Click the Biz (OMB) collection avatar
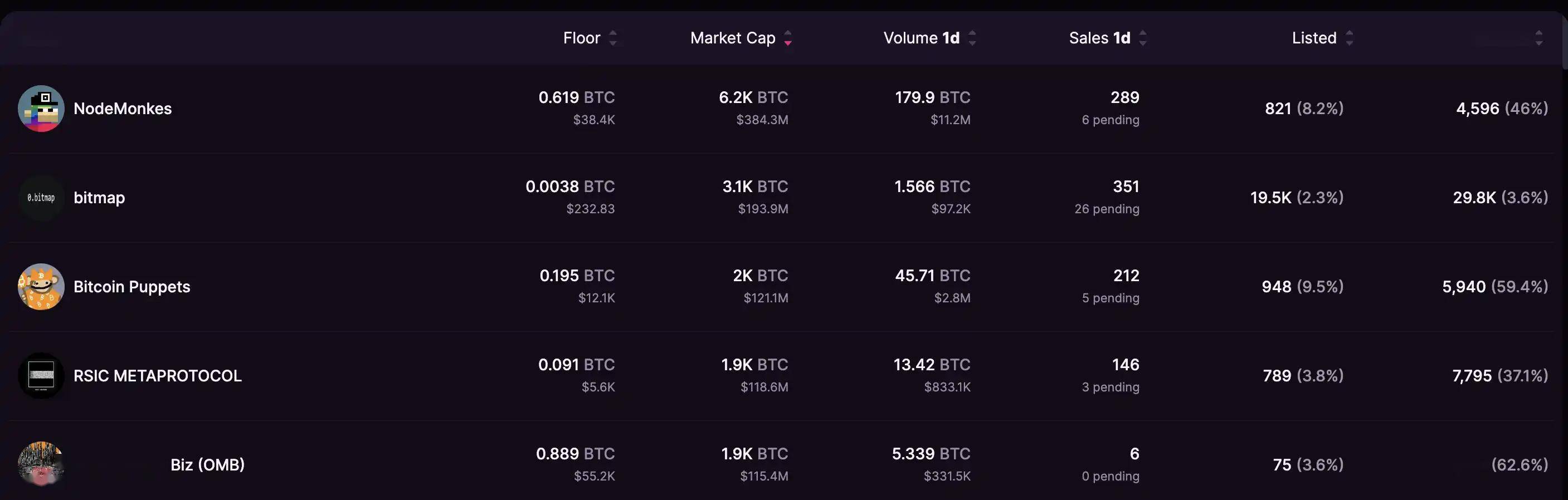This screenshot has height=500, width=1568. click(x=41, y=464)
